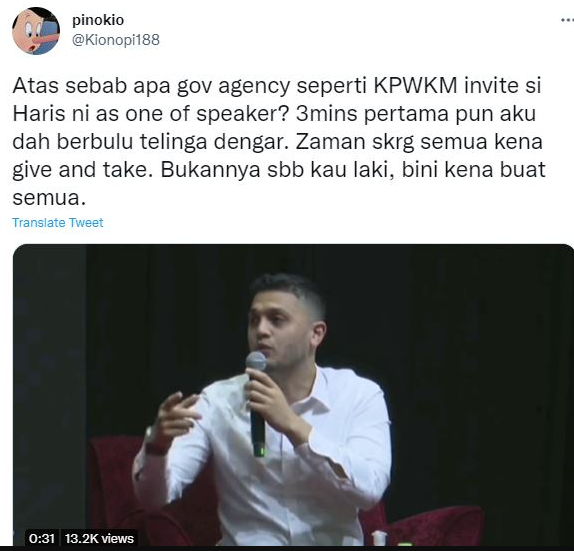The height and width of the screenshot is (551, 574).
Task: Open the tweet via its first text line
Action: (x=277, y=86)
